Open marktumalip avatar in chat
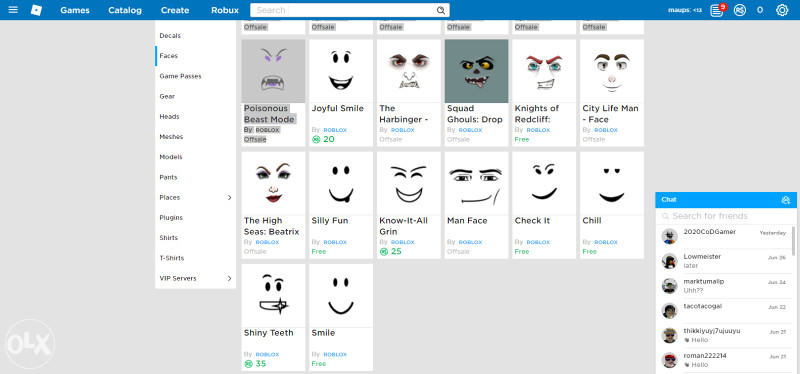 pyautogui.click(x=669, y=286)
